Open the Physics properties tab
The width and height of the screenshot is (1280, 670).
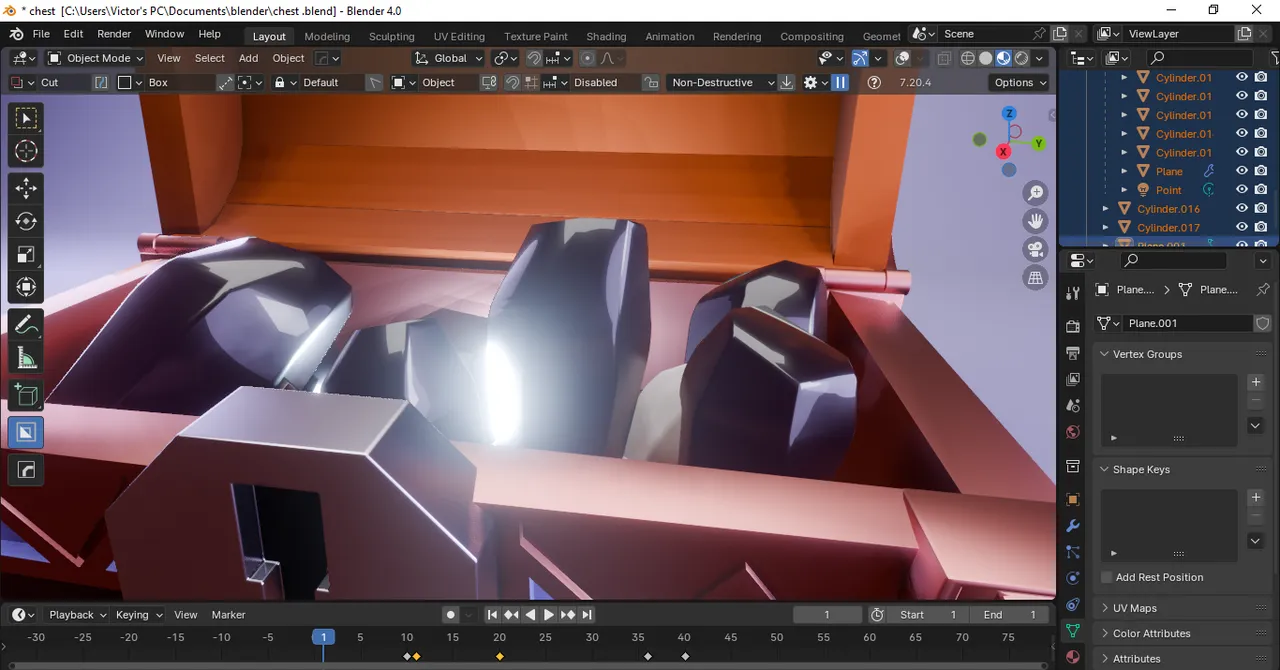[x=1073, y=578]
